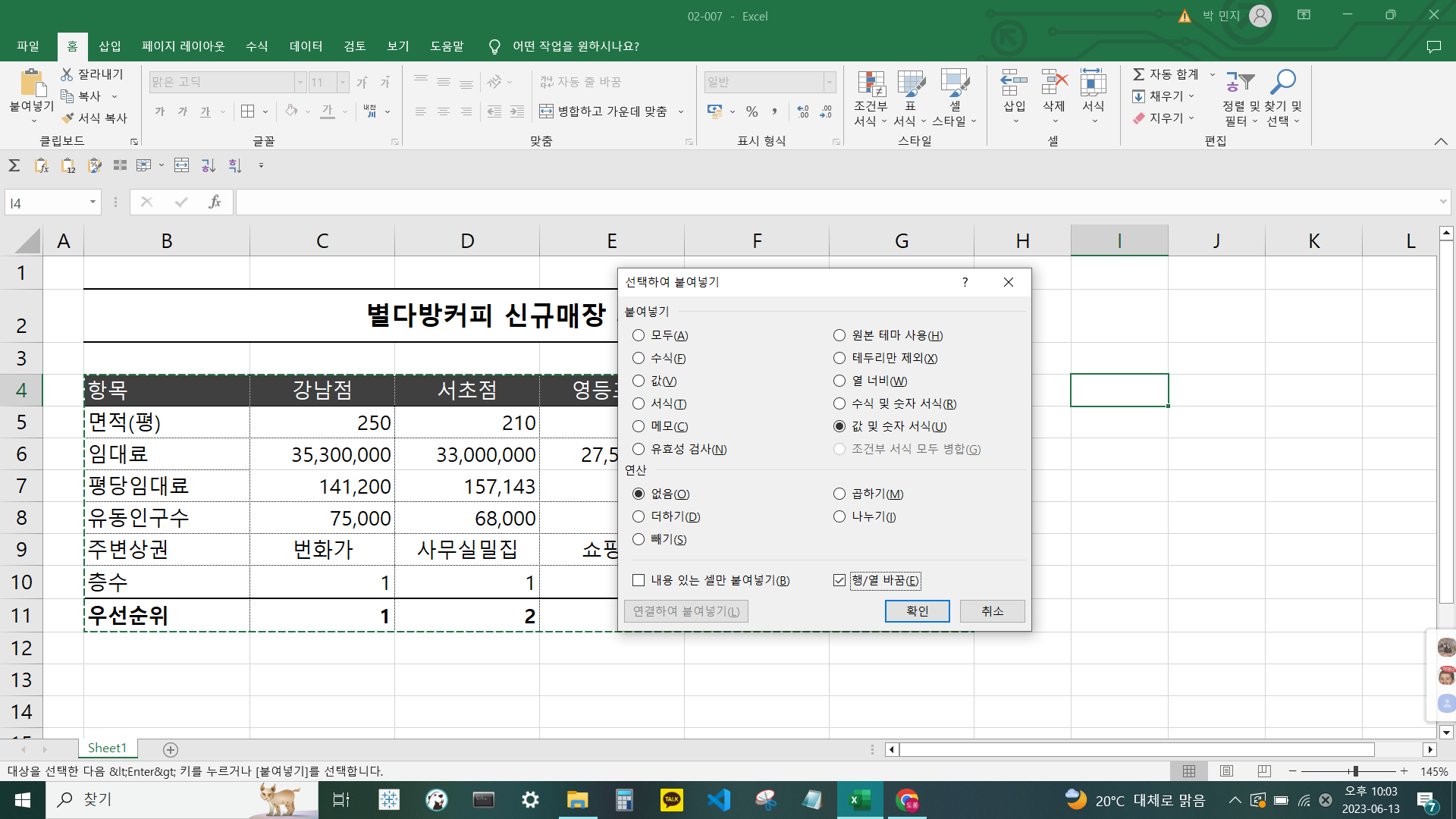The image size is (1456, 819).
Task: Select the 서식(T) radio button
Action: tap(639, 403)
